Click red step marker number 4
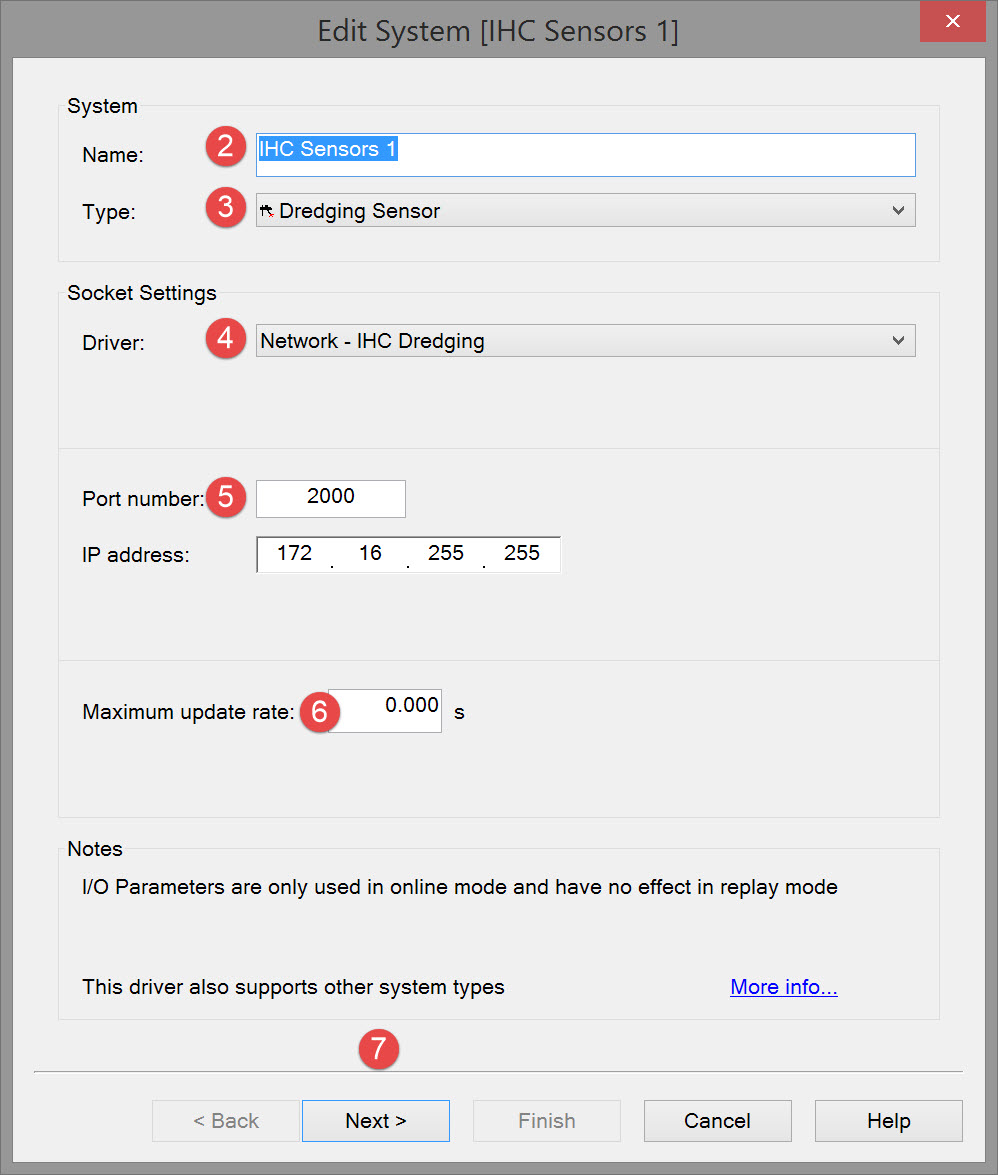This screenshot has width=998, height=1175. pyautogui.click(x=226, y=338)
